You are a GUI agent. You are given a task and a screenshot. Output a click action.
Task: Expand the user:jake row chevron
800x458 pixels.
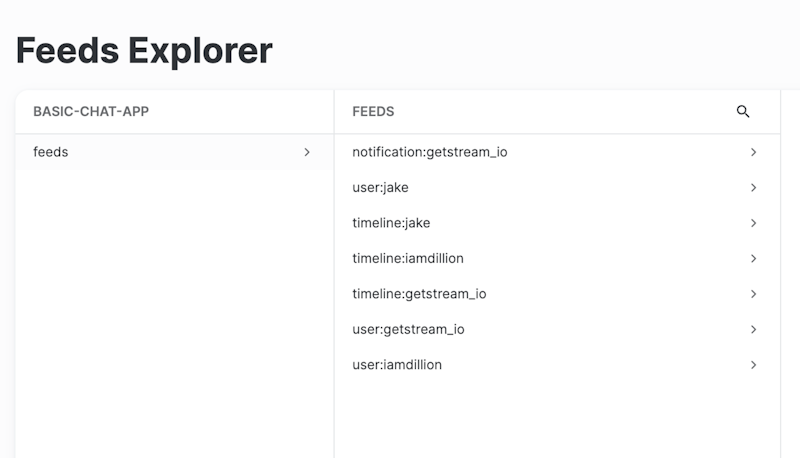[x=753, y=188]
